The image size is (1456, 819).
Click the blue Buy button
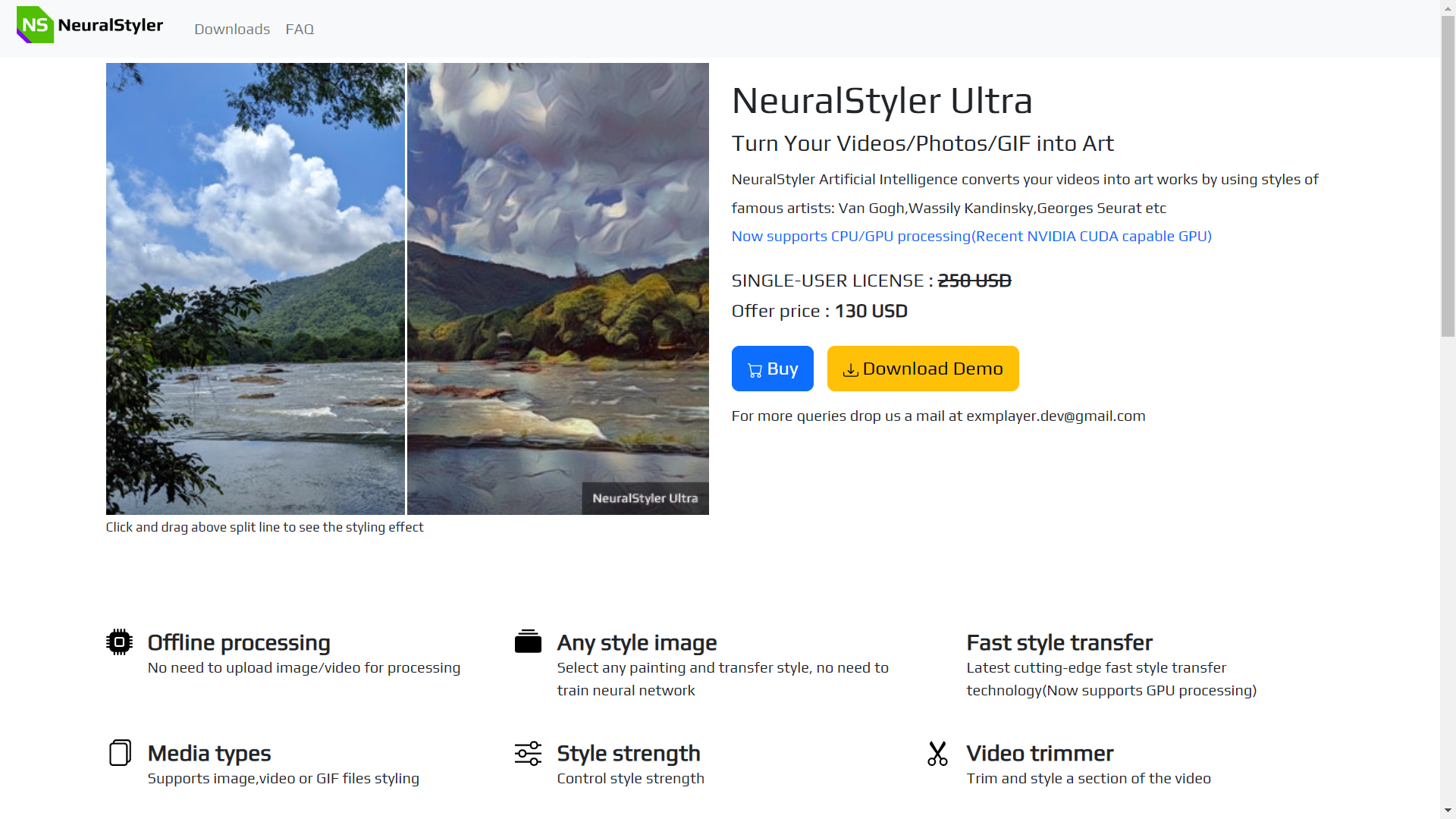click(x=772, y=369)
